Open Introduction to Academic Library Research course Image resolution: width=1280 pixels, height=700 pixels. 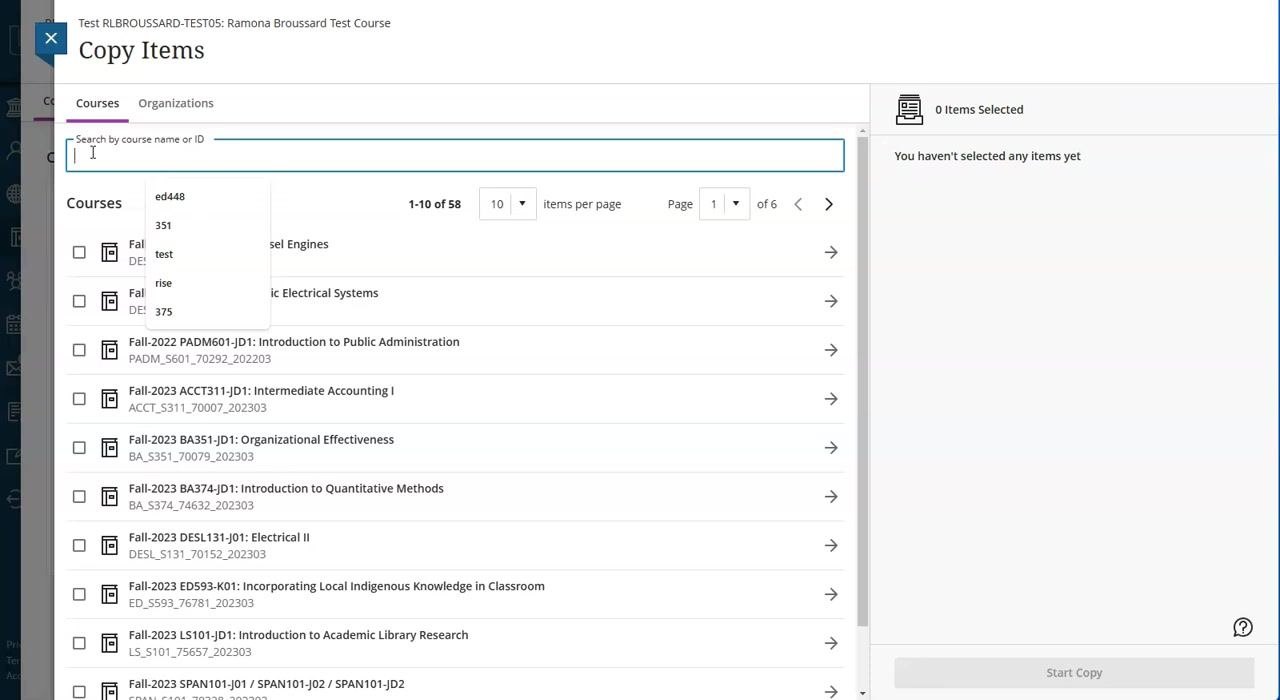tap(298, 636)
